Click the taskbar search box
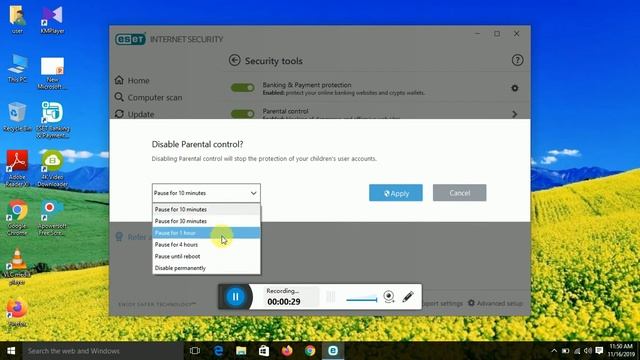This screenshot has width=640, height=360. [103, 351]
